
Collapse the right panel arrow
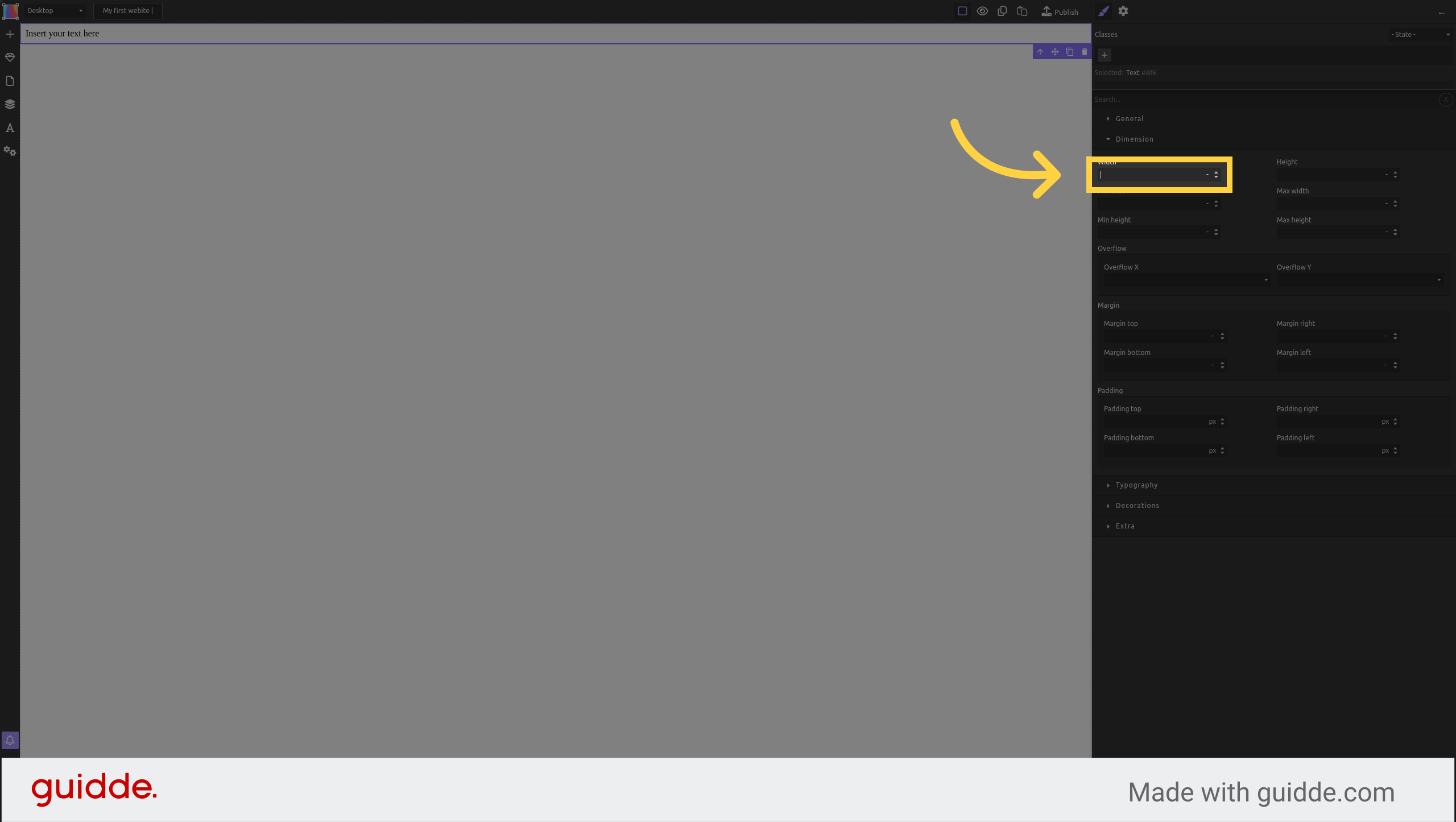[1442, 13]
